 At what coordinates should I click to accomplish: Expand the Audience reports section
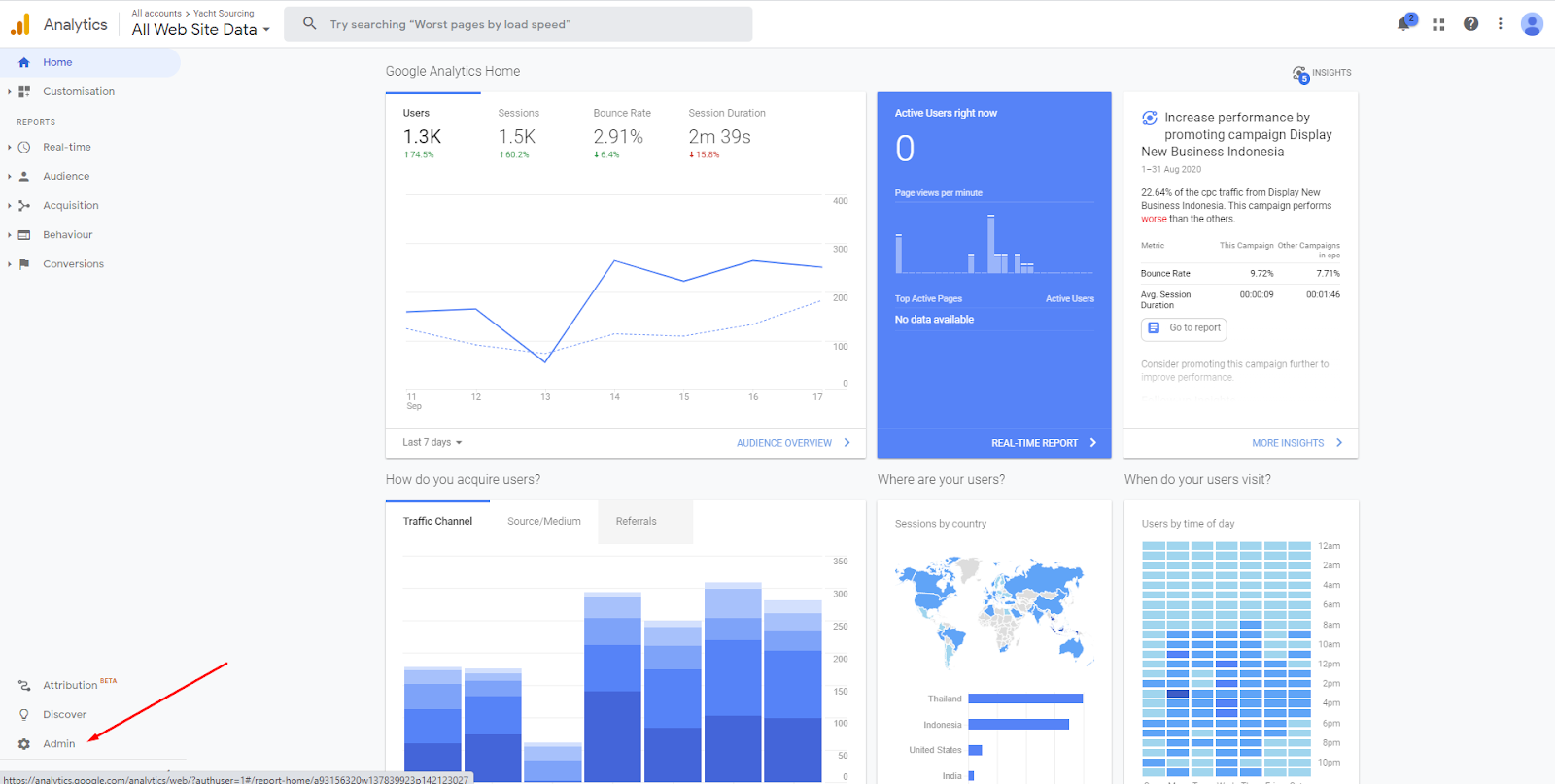(x=65, y=177)
